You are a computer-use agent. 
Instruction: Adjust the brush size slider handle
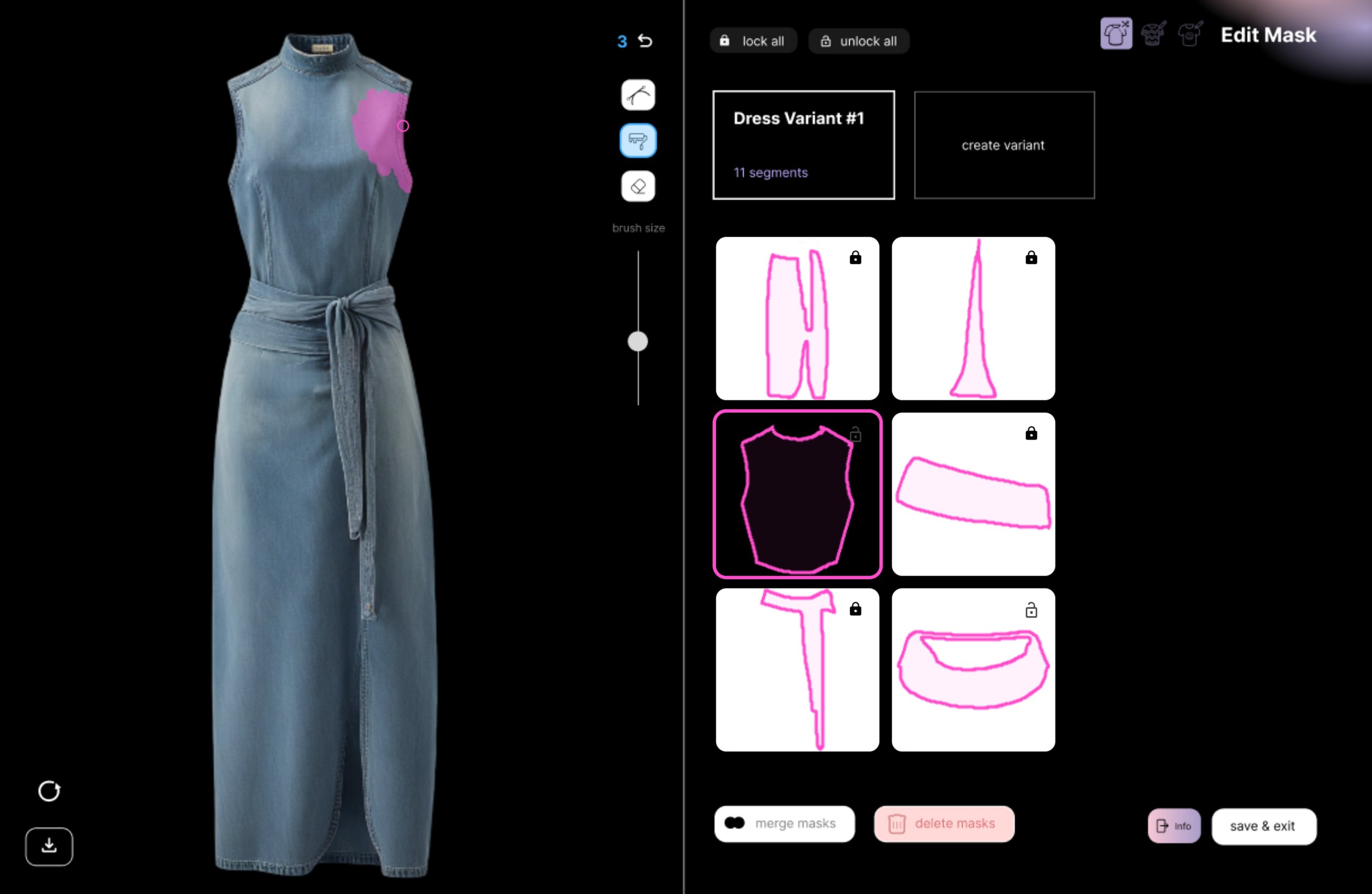point(638,341)
